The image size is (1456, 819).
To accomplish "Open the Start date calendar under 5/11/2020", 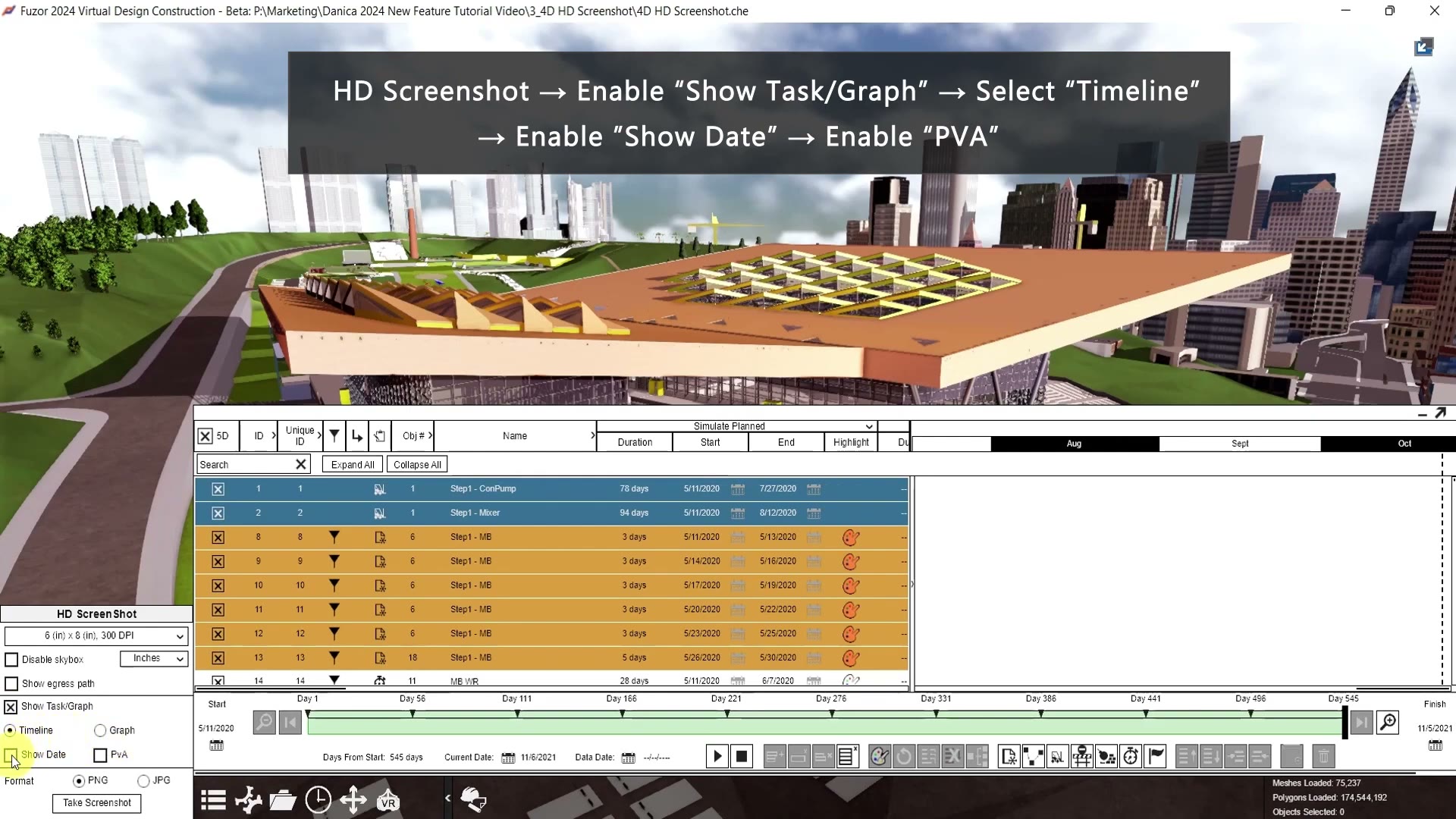I will point(216,745).
